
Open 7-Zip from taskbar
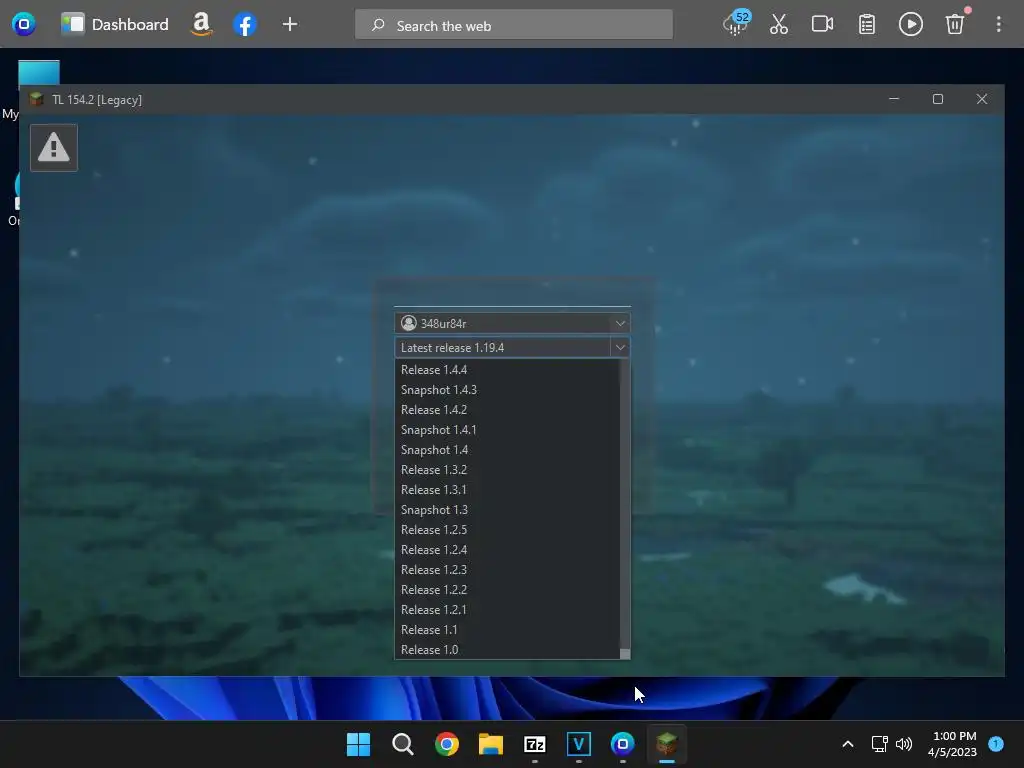tap(535, 744)
